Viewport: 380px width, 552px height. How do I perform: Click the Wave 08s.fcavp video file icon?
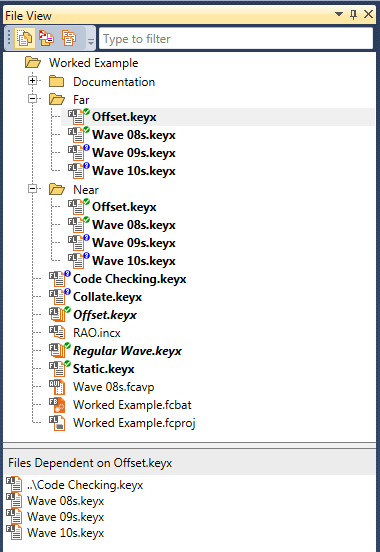click(57, 387)
